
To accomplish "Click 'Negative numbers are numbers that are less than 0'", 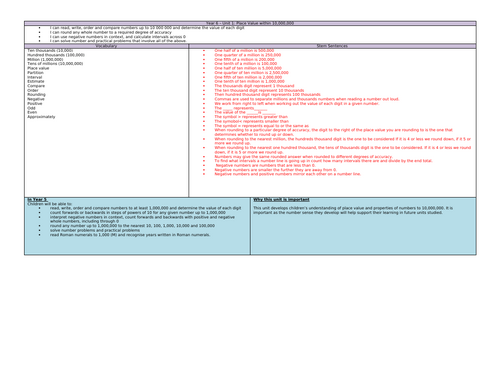I will point(265,165).
